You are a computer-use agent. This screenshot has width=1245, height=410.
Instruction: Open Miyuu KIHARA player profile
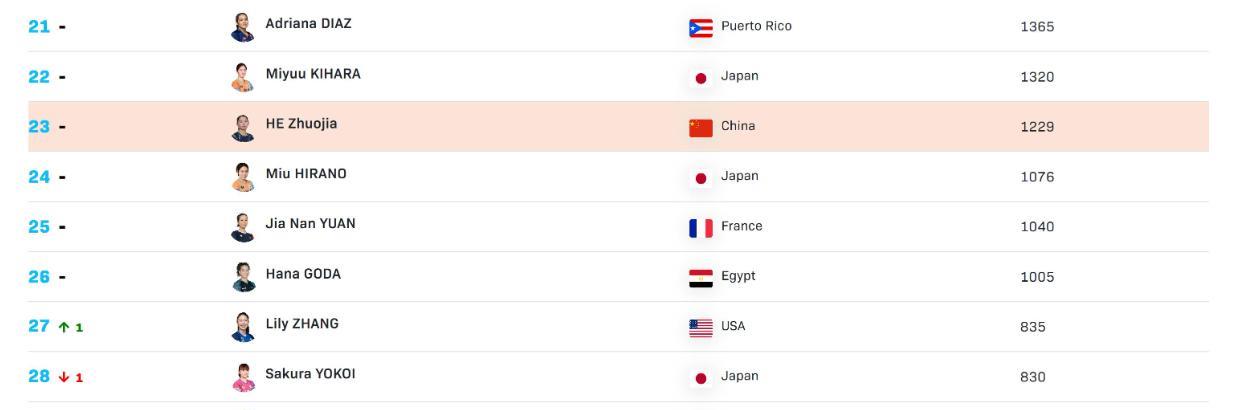(x=313, y=74)
